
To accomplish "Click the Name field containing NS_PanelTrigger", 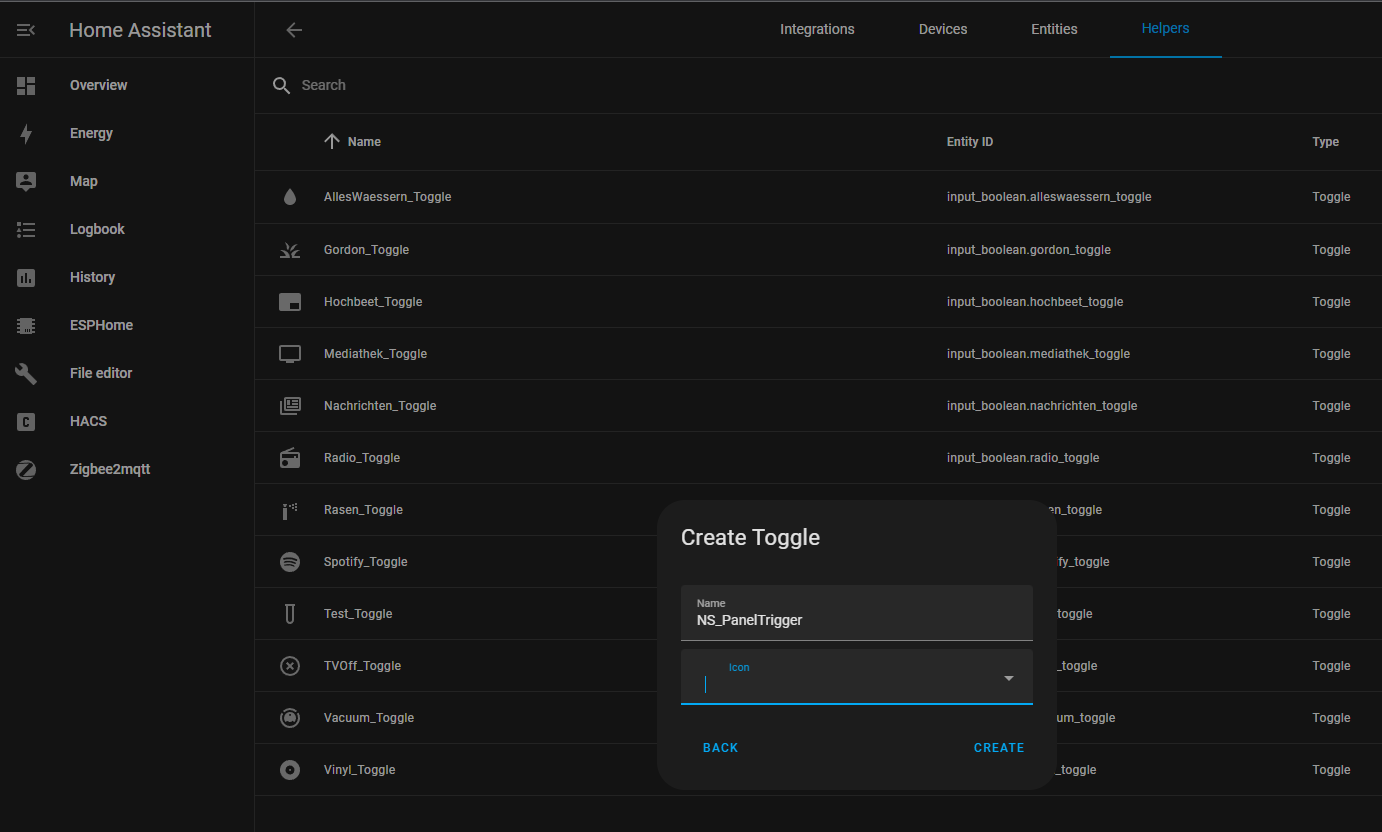I will (857, 619).
